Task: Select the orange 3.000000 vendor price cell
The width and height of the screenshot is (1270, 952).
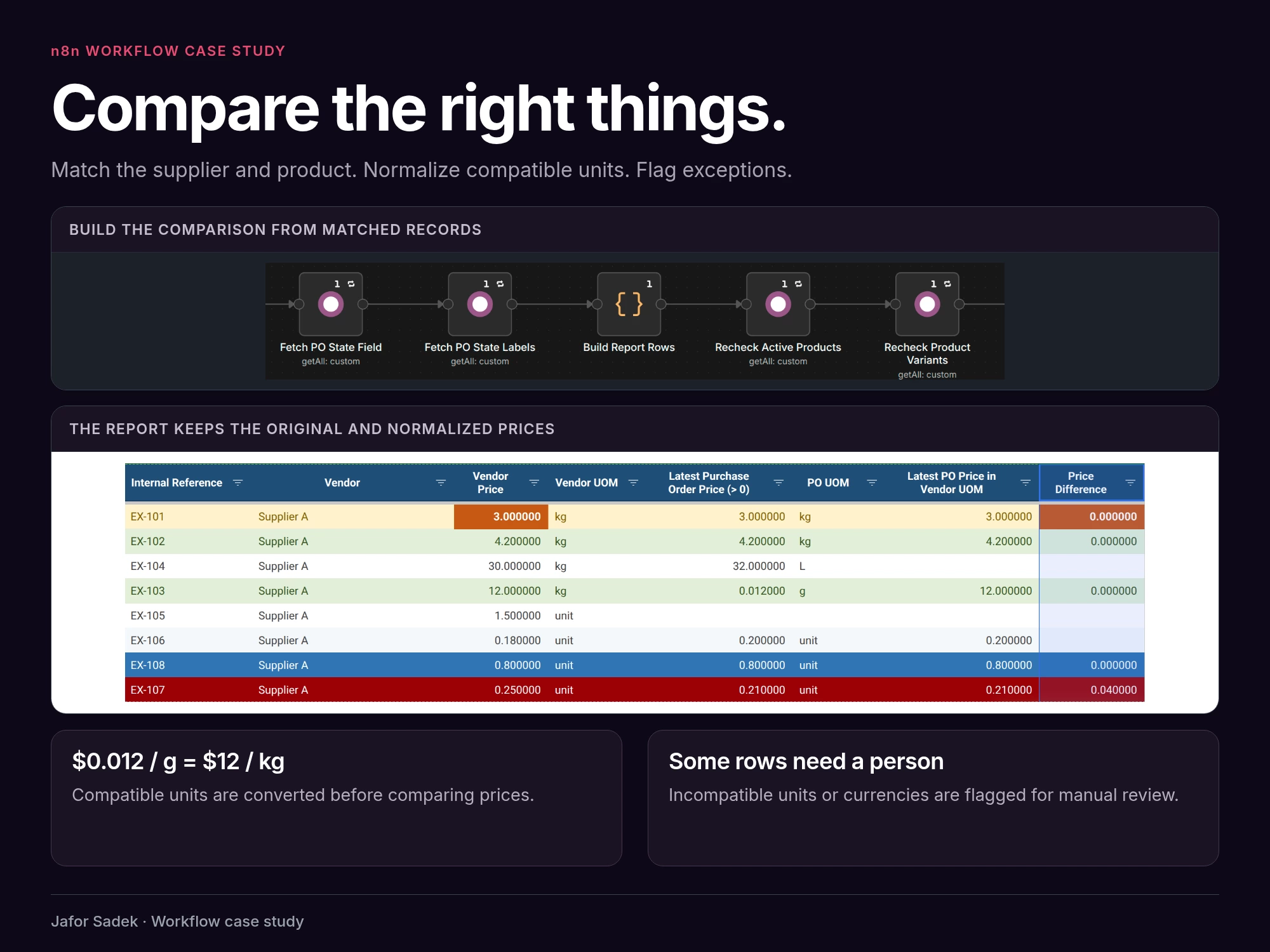Action: click(501, 517)
